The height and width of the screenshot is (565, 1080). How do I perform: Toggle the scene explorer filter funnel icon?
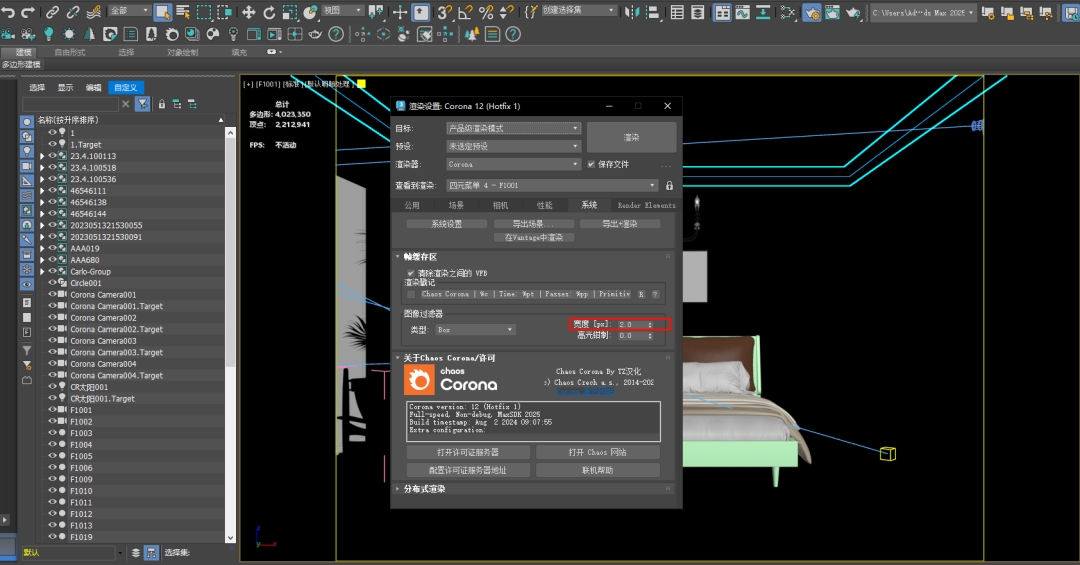(143, 104)
